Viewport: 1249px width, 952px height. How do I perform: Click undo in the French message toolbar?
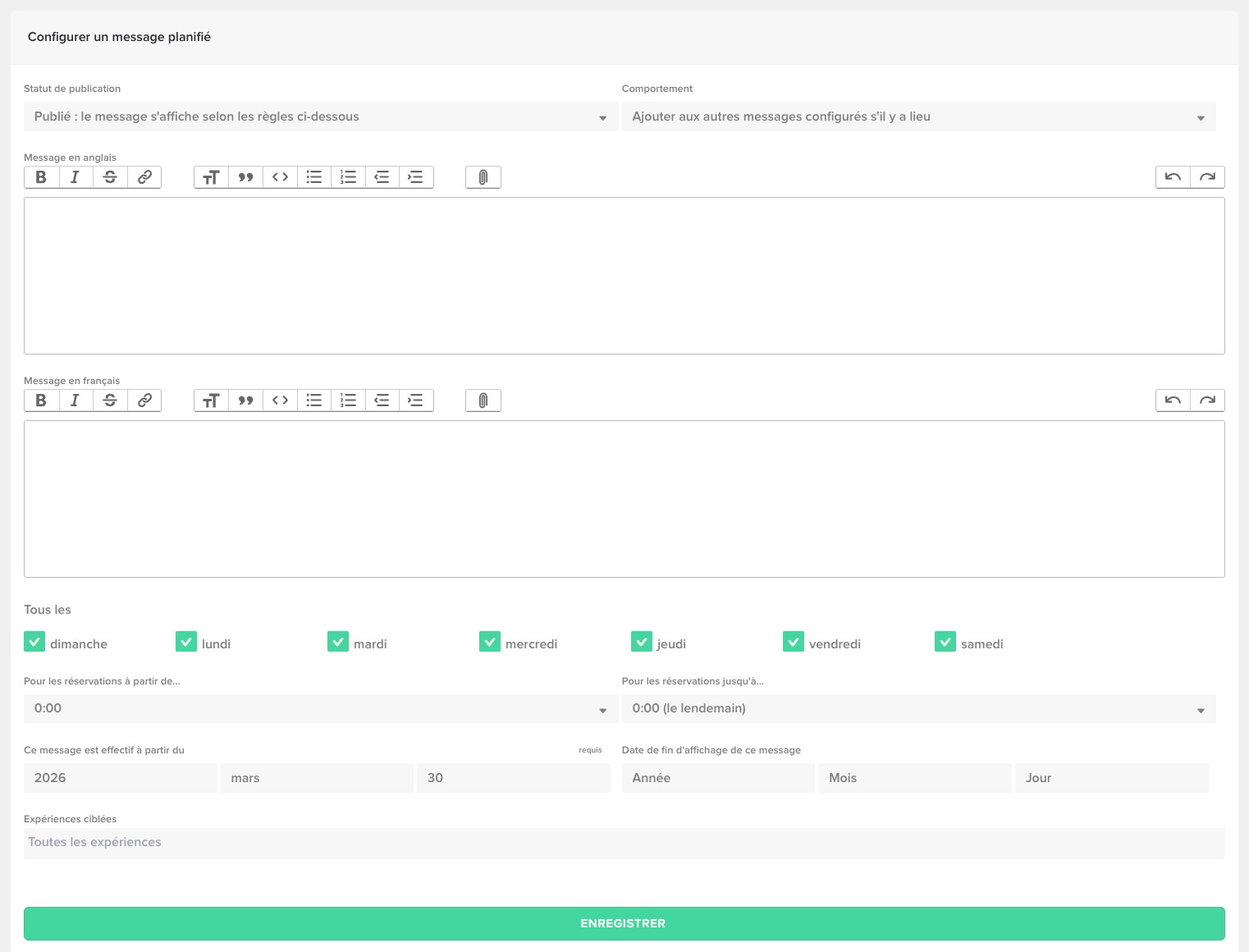[x=1173, y=400]
